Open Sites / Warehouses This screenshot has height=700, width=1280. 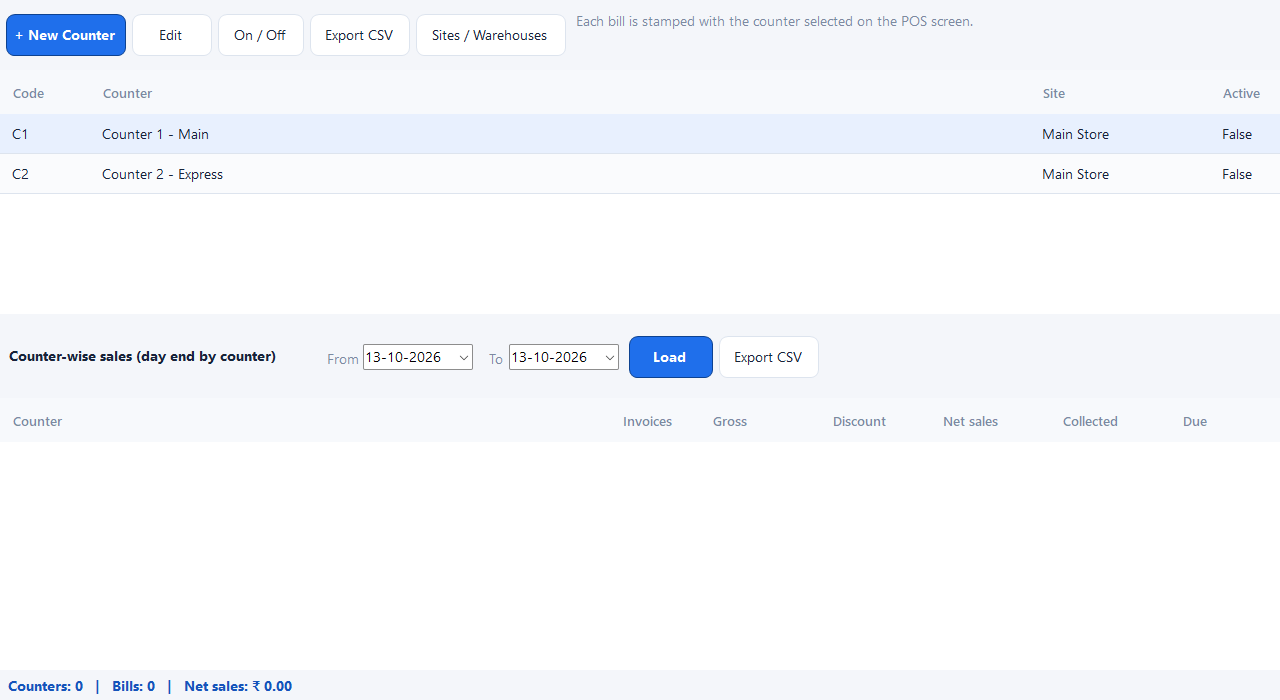[x=490, y=35]
